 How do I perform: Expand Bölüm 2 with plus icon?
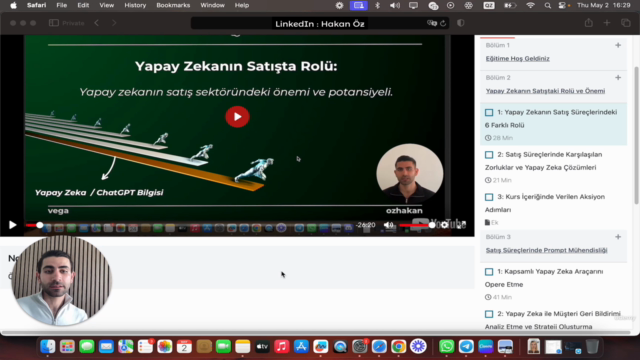(618, 78)
